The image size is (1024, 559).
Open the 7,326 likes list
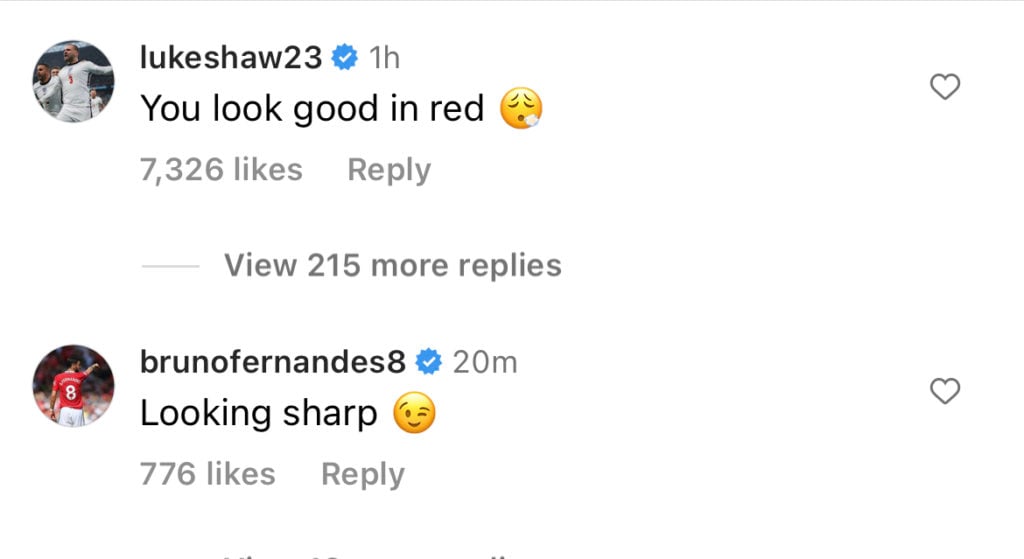(221, 170)
